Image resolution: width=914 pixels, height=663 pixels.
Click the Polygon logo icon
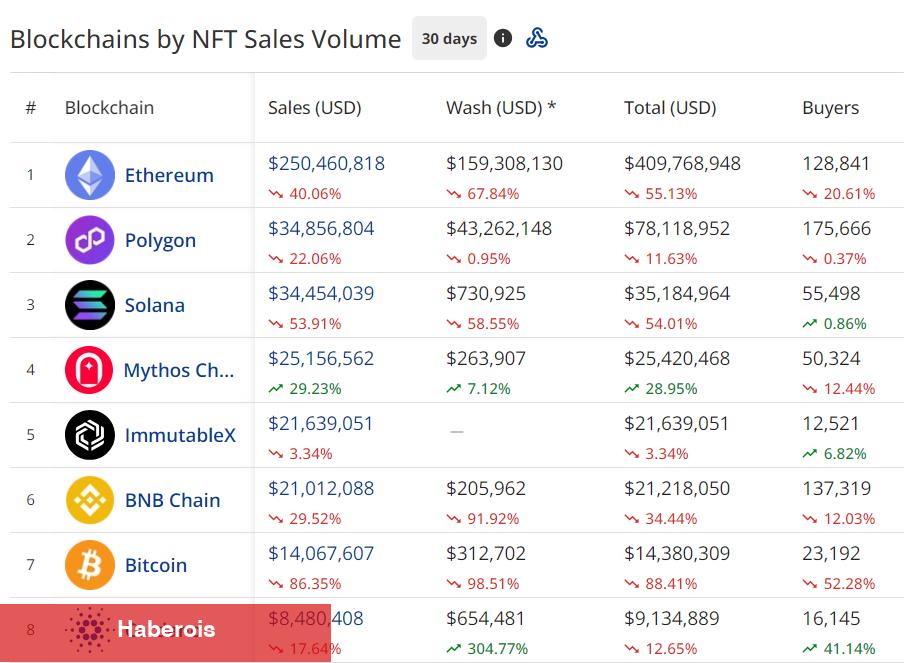(x=90, y=240)
